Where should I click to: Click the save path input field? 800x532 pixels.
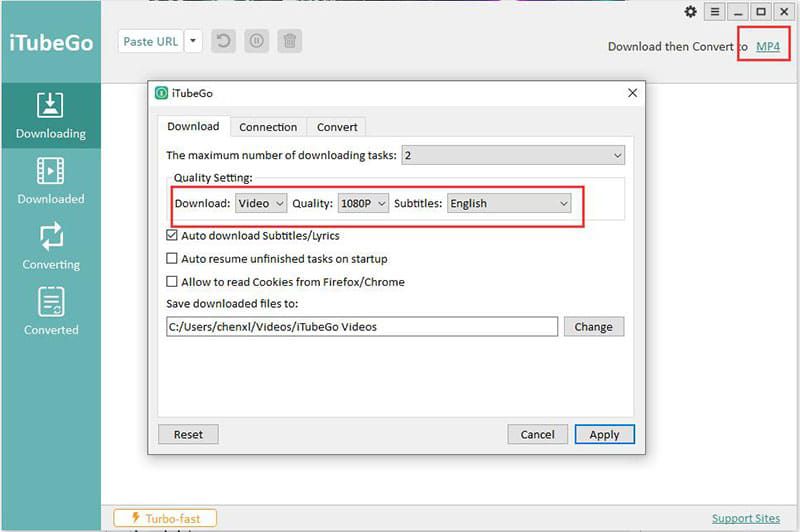click(362, 326)
